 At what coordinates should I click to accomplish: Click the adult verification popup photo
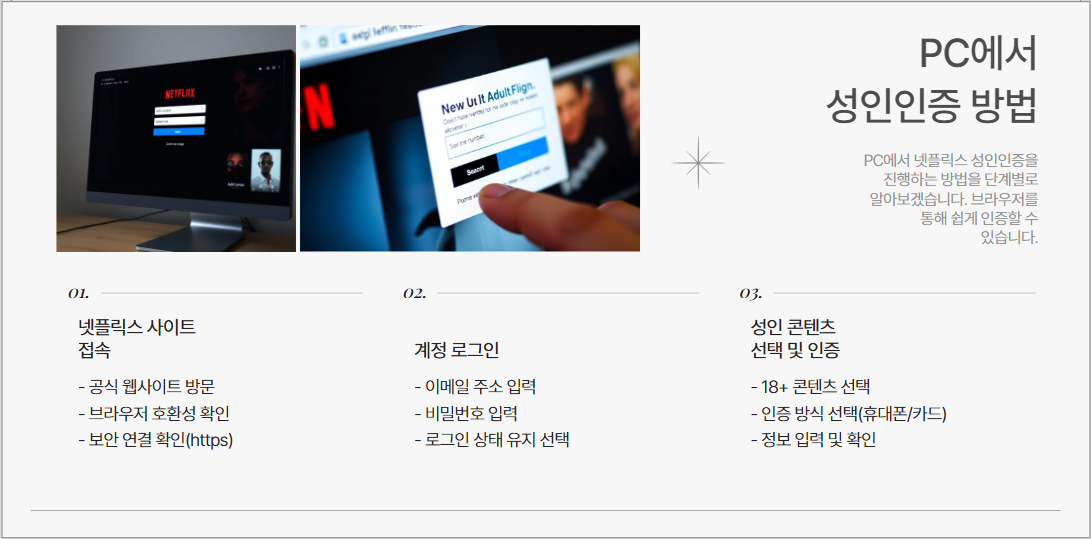[470, 138]
